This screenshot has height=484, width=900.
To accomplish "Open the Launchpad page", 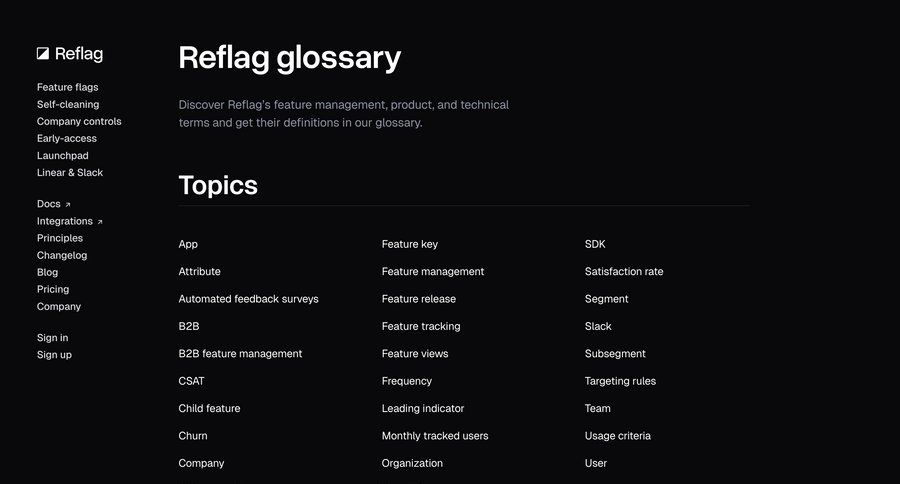I will [x=63, y=156].
